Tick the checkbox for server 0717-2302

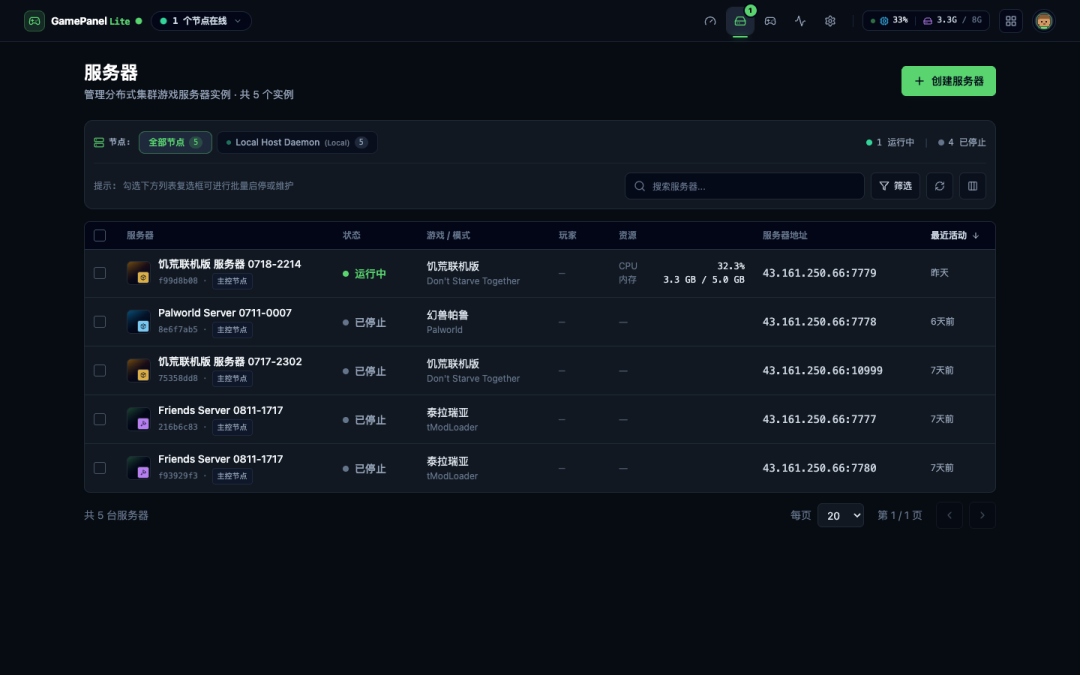click(x=100, y=371)
